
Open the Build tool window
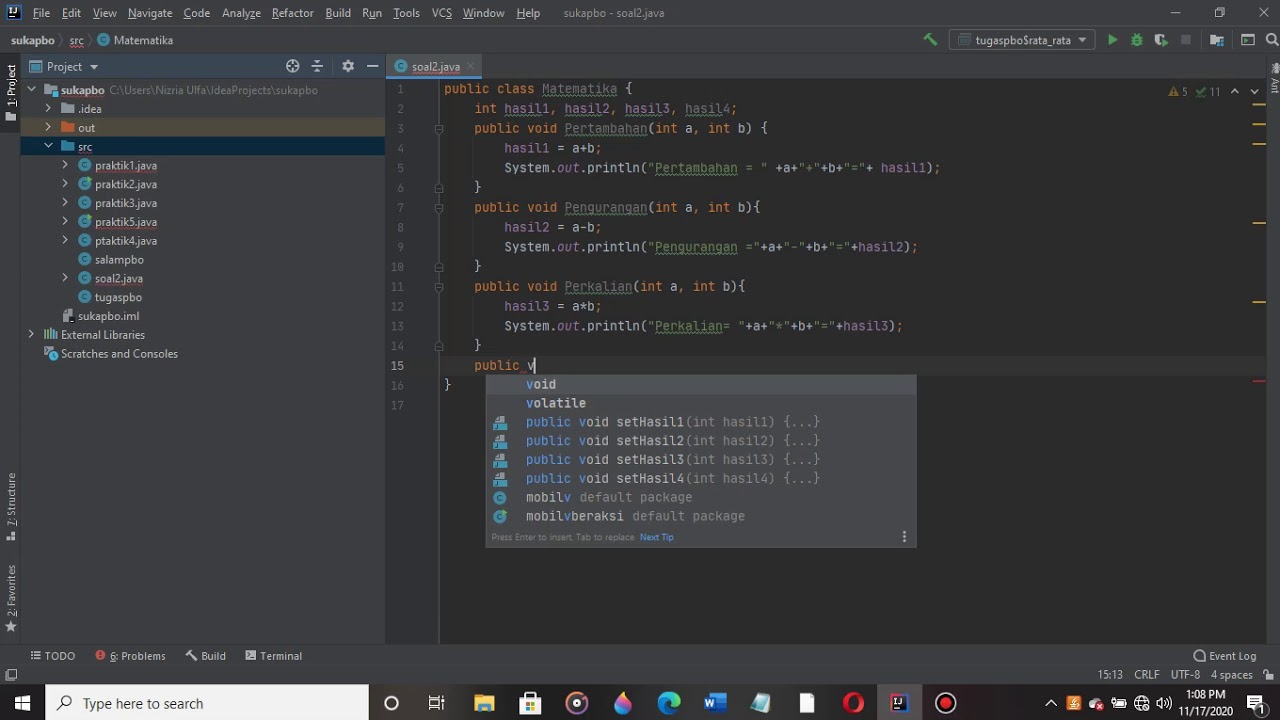pos(206,656)
